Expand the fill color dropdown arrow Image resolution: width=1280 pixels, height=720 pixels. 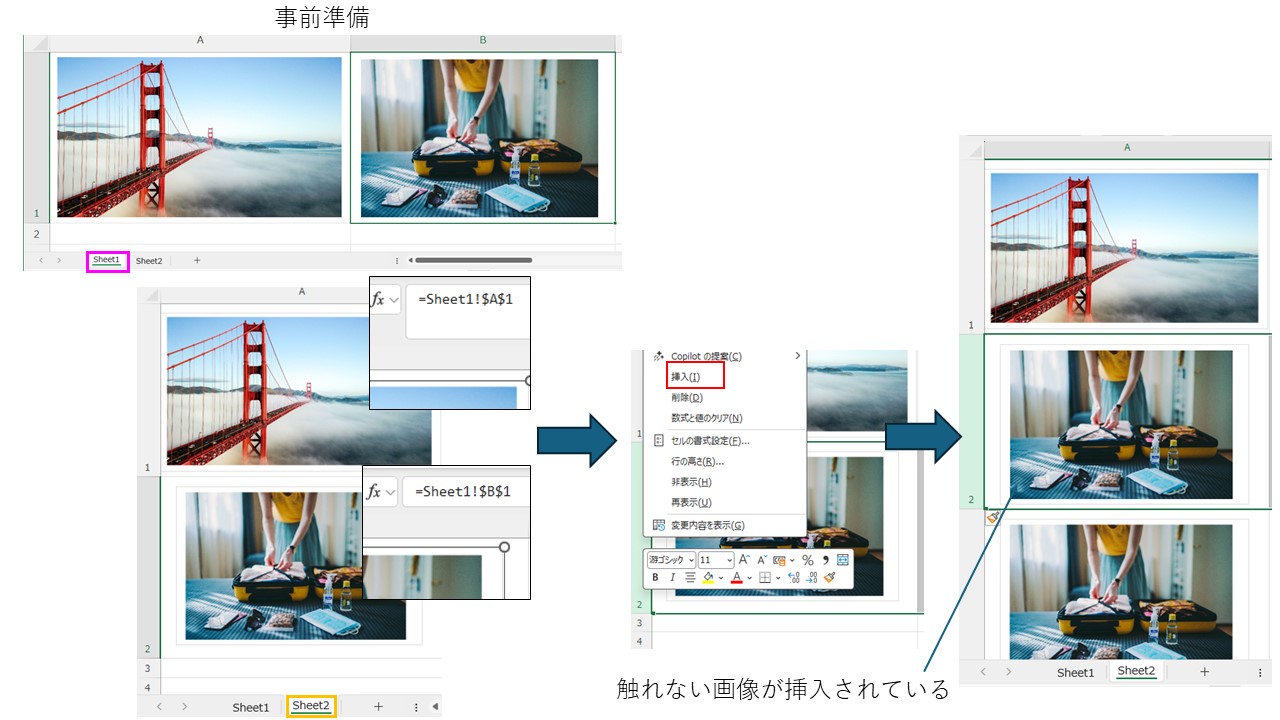(721, 577)
